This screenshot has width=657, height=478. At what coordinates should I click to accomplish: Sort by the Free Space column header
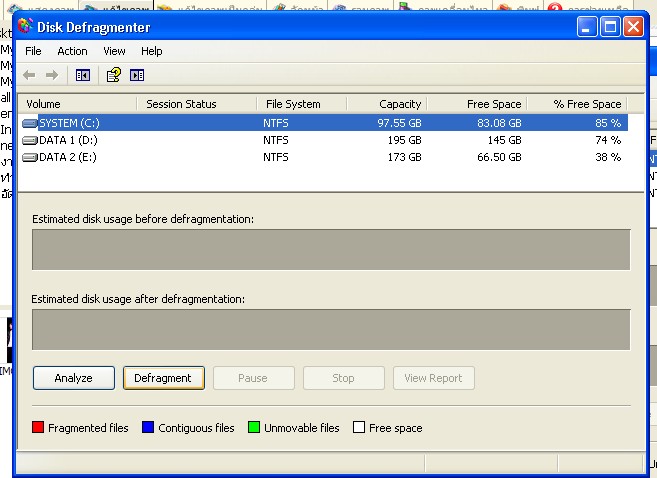pos(477,104)
